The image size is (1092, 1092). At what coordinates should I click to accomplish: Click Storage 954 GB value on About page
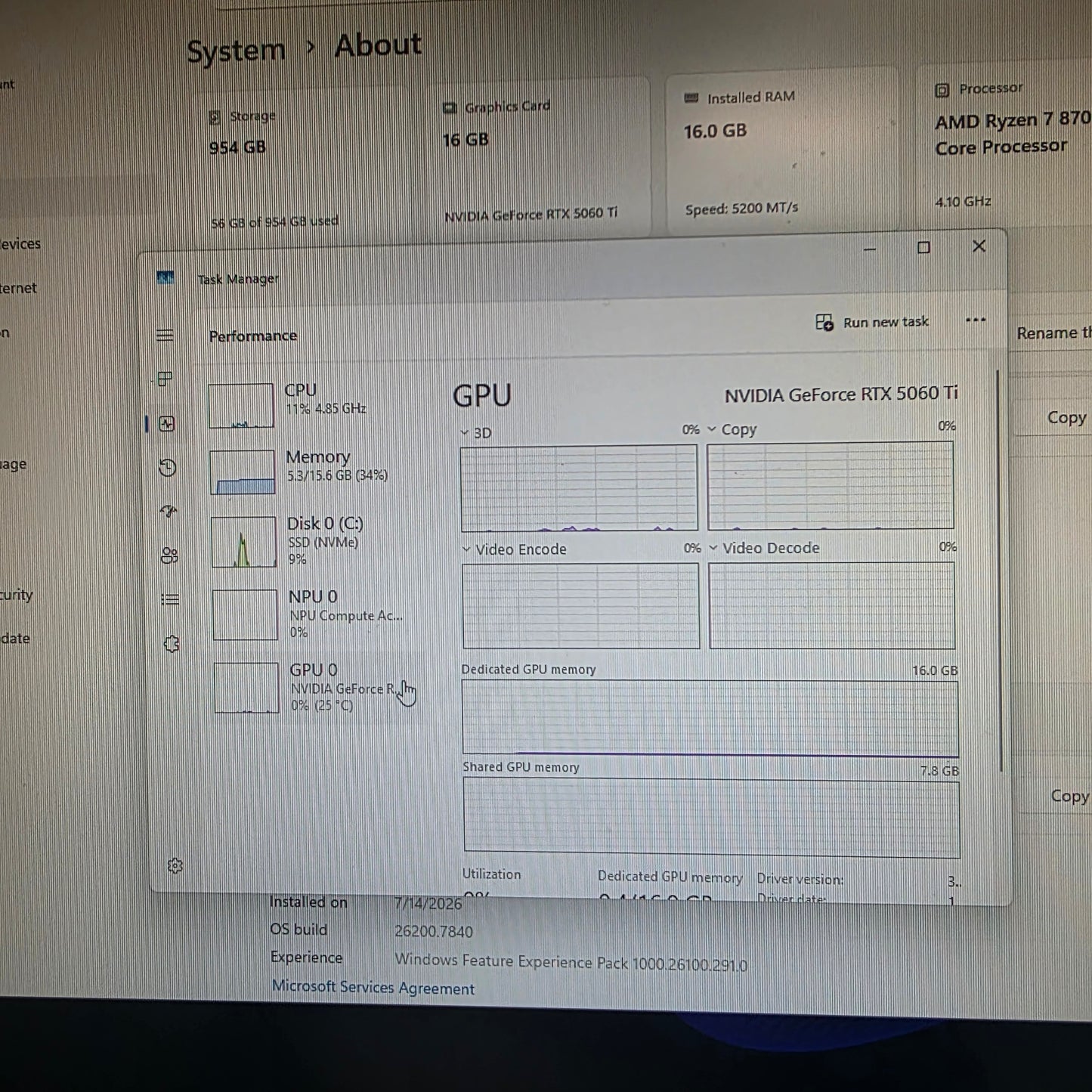pos(237,147)
